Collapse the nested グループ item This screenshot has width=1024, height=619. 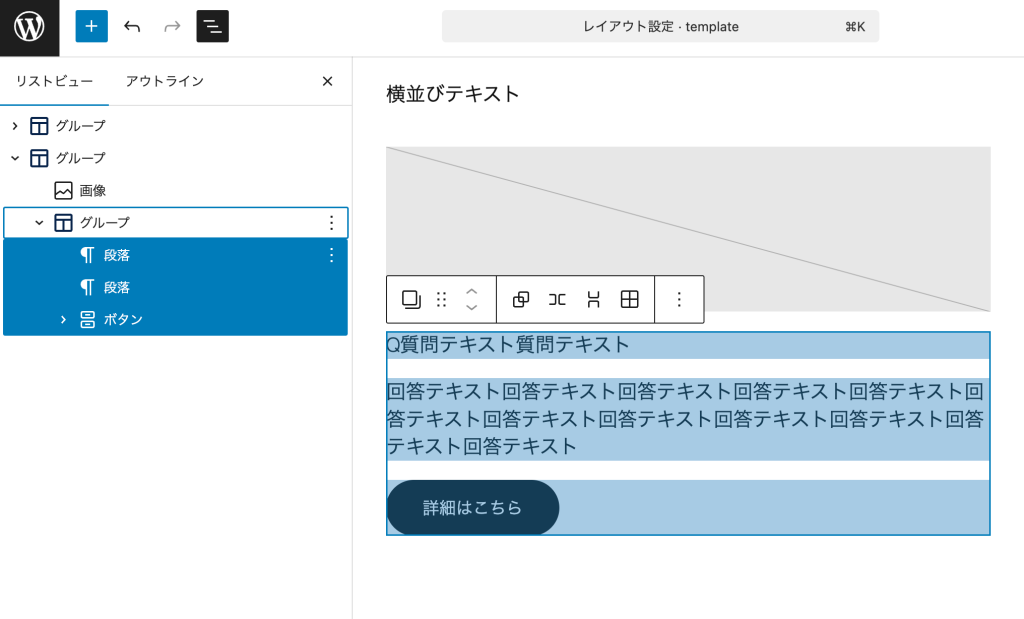click(x=39, y=223)
